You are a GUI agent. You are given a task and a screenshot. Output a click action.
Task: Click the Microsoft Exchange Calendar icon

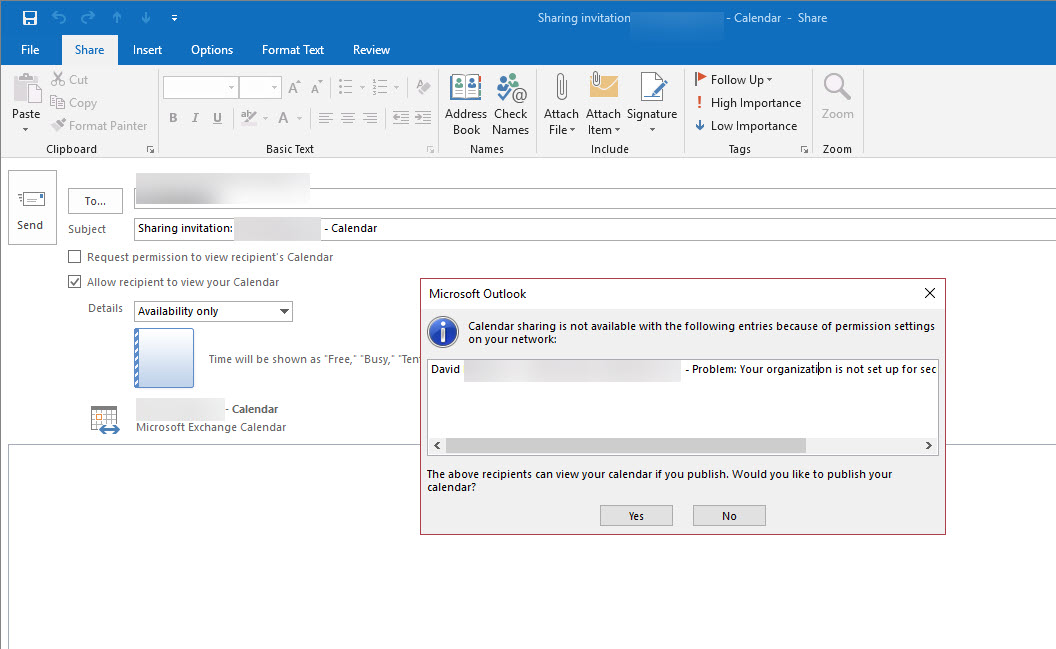pos(105,419)
